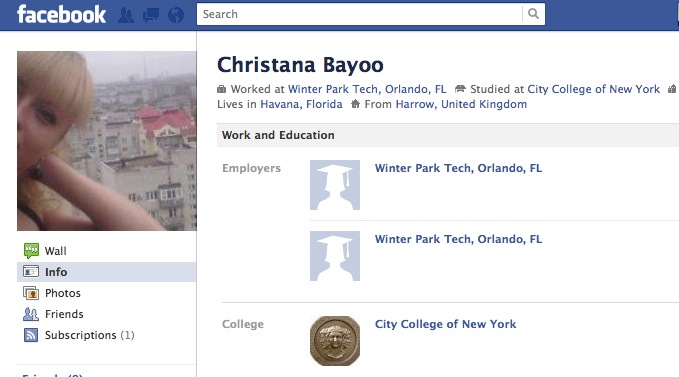The width and height of the screenshot is (679, 377).
Task: Click the City College of New York seal
Action: [x=335, y=341]
